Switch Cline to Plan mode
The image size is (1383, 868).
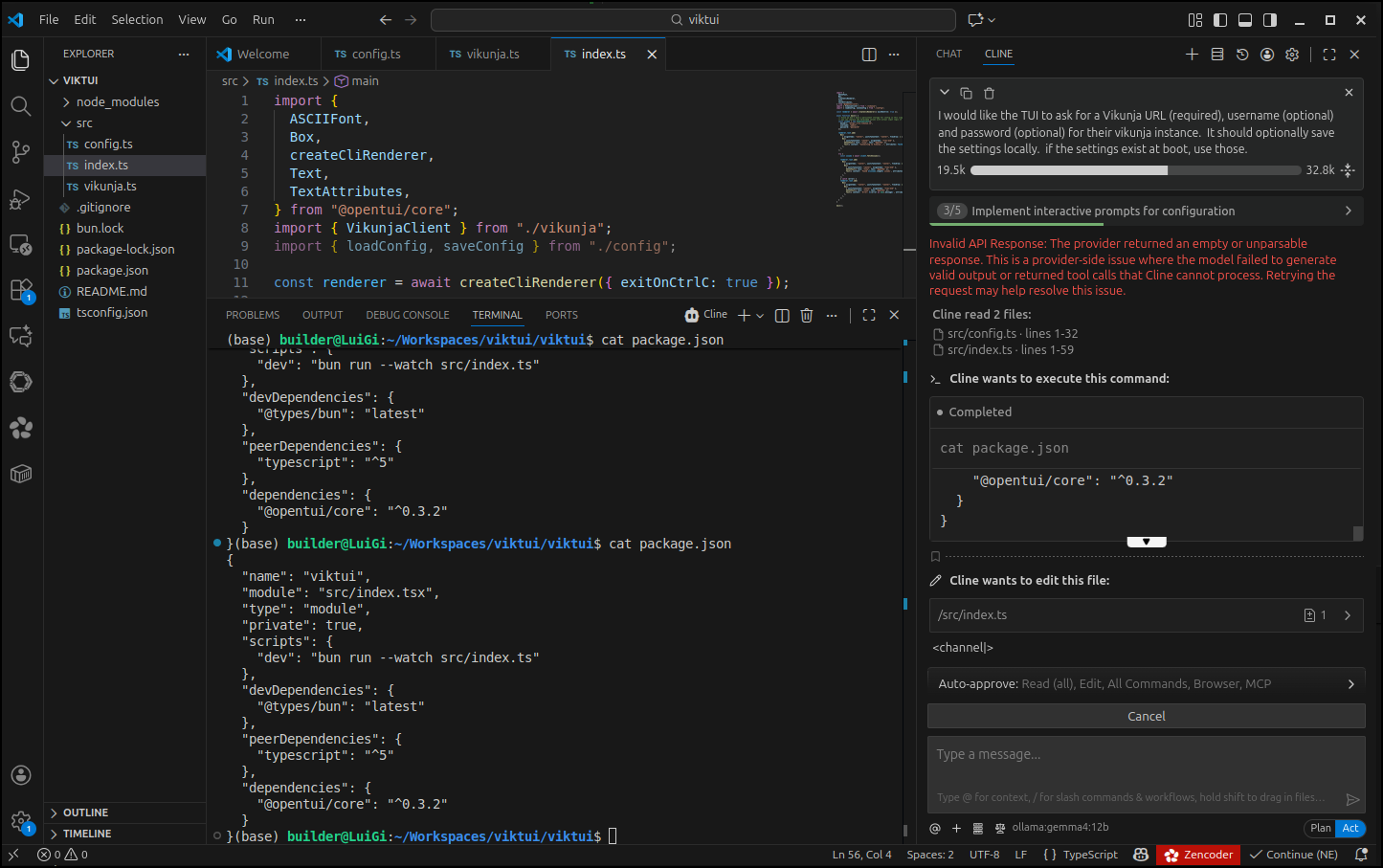tap(1320, 828)
